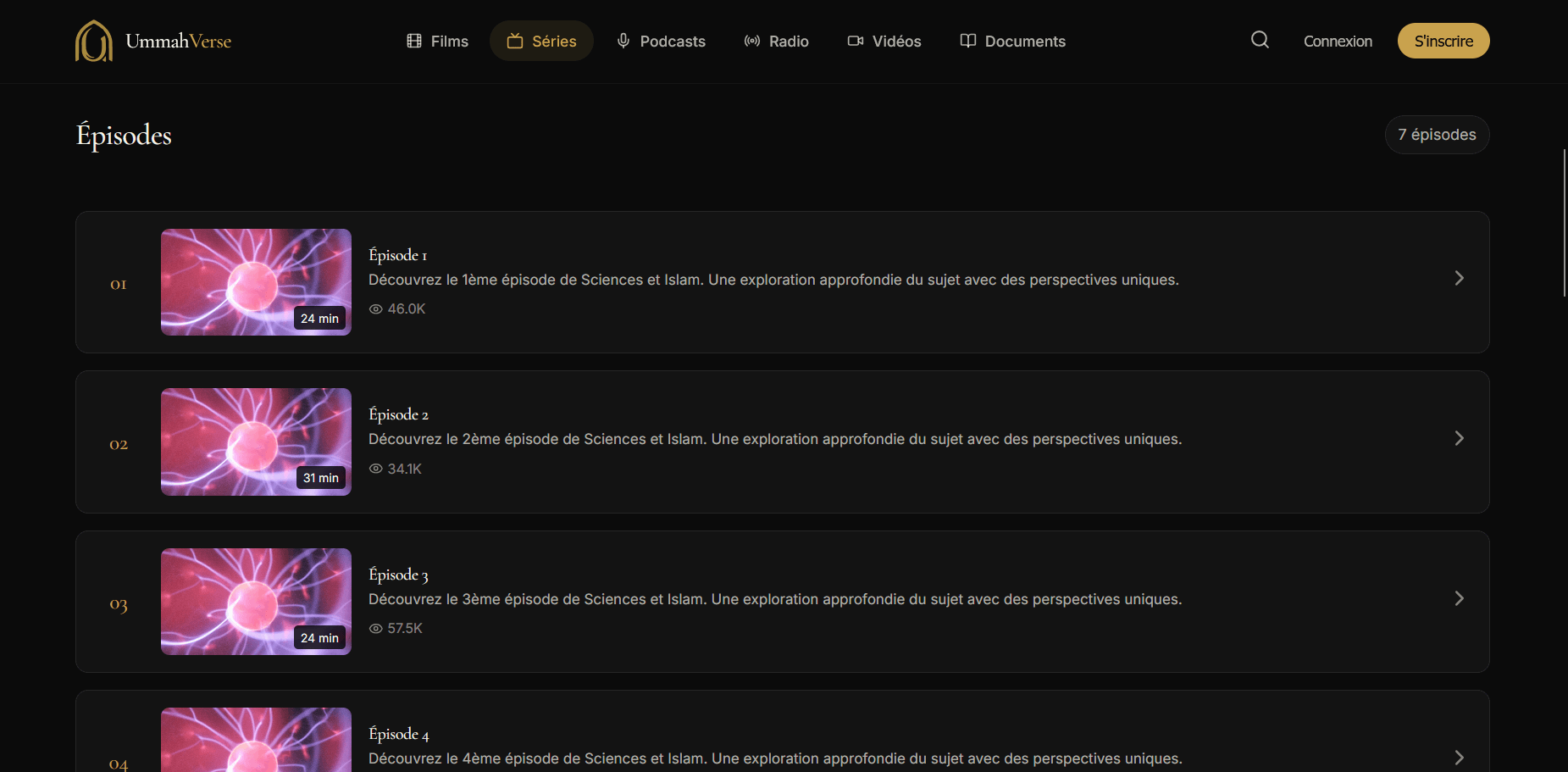This screenshot has width=1568, height=772.
Task: Click the chevron on Épisode 4 row
Action: [1459, 758]
